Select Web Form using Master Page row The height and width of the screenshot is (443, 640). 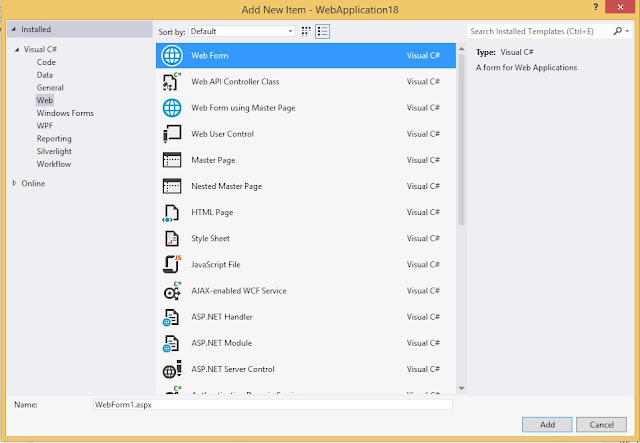(306, 108)
